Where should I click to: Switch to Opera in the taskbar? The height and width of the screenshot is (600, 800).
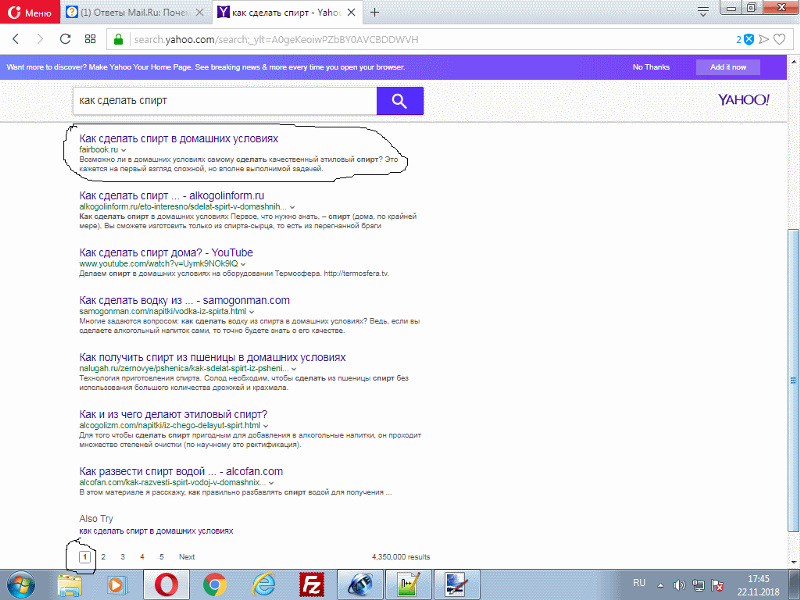(x=166, y=585)
